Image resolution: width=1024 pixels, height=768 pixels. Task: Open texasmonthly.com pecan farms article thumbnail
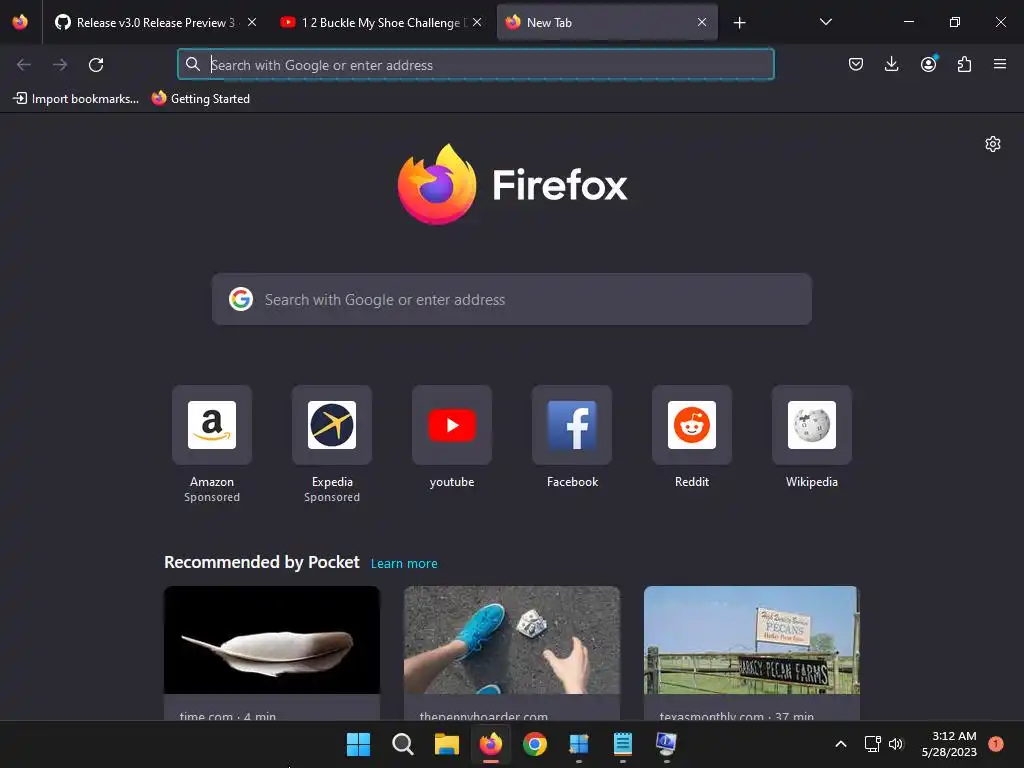tap(752, 639)
